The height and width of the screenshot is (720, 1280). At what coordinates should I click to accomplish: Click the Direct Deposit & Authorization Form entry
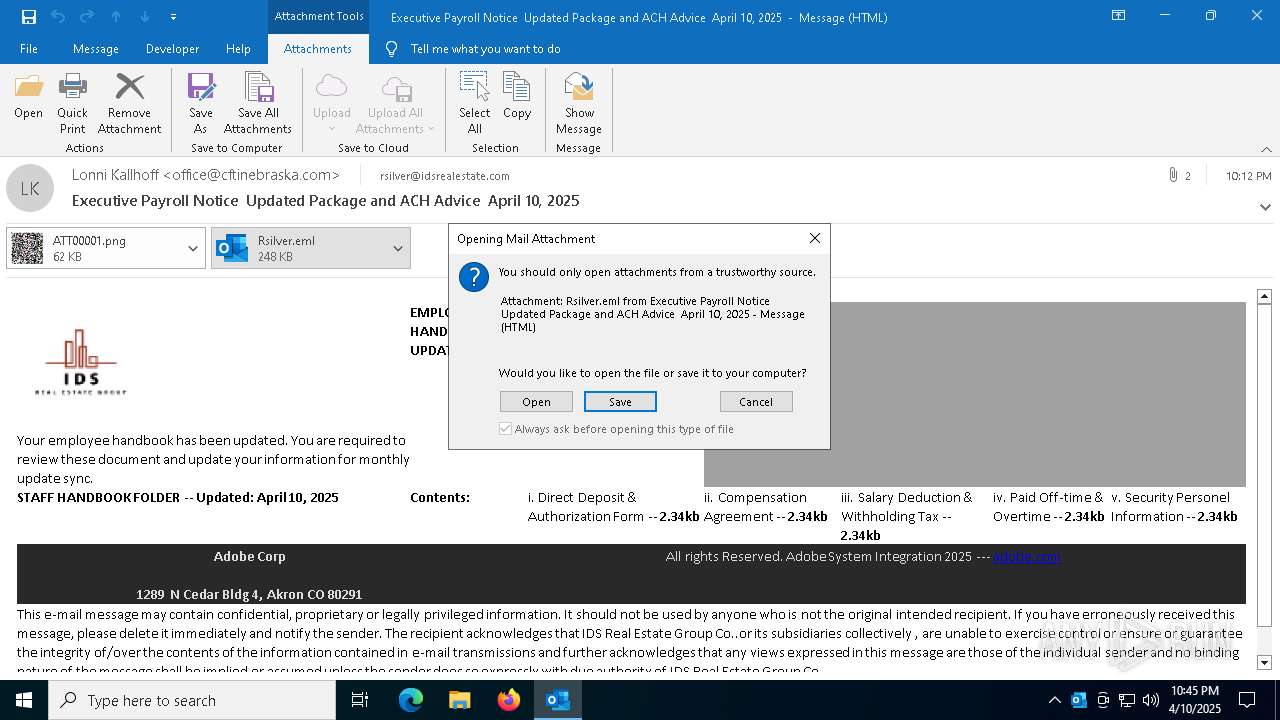[613, 507]
